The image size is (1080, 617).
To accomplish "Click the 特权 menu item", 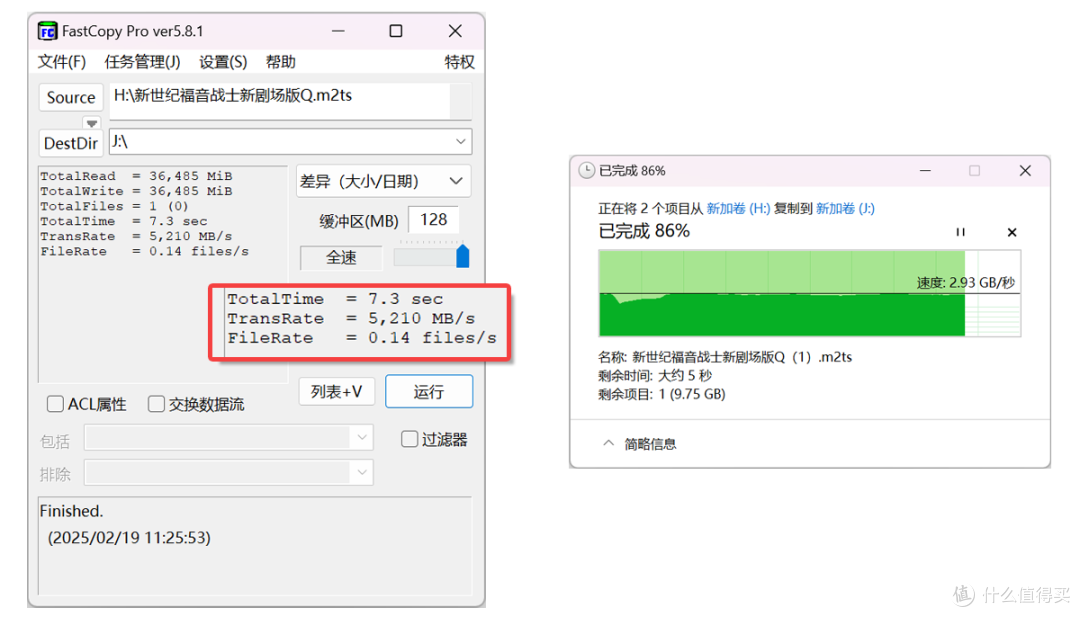I will point(459,62).
